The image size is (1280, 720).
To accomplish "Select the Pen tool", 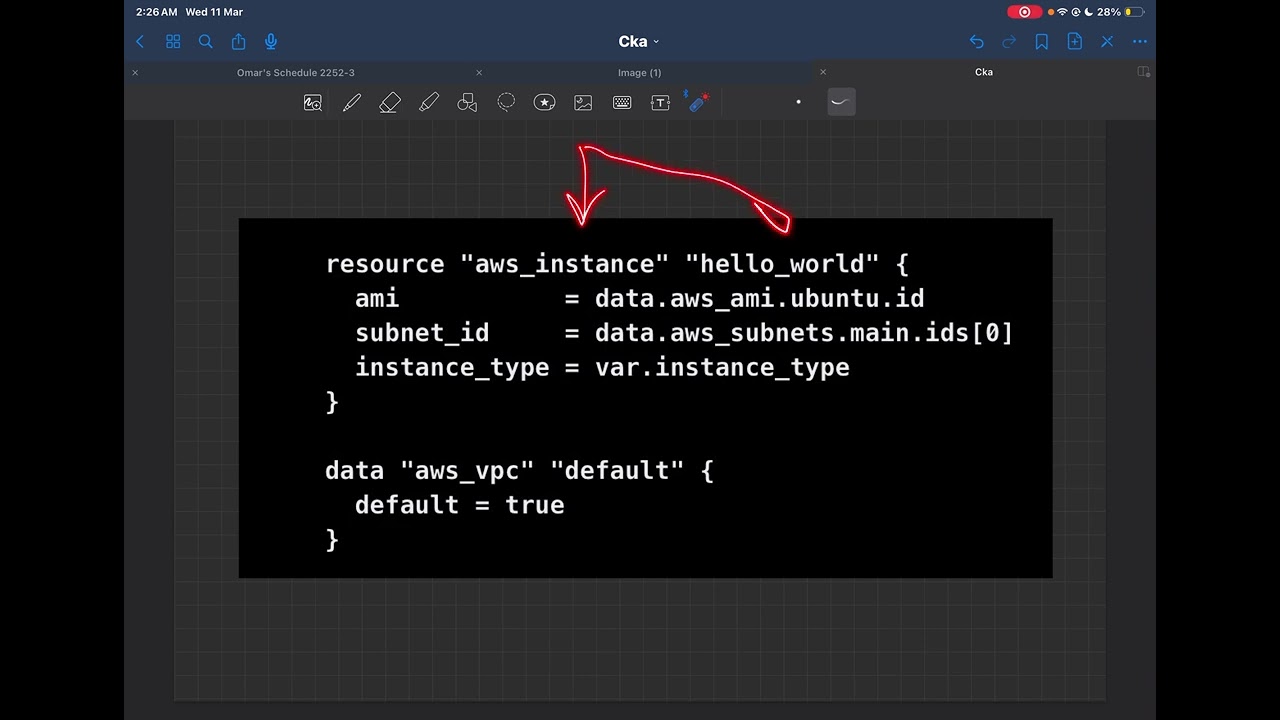I will pyautogui.click(x=352, y=102).
